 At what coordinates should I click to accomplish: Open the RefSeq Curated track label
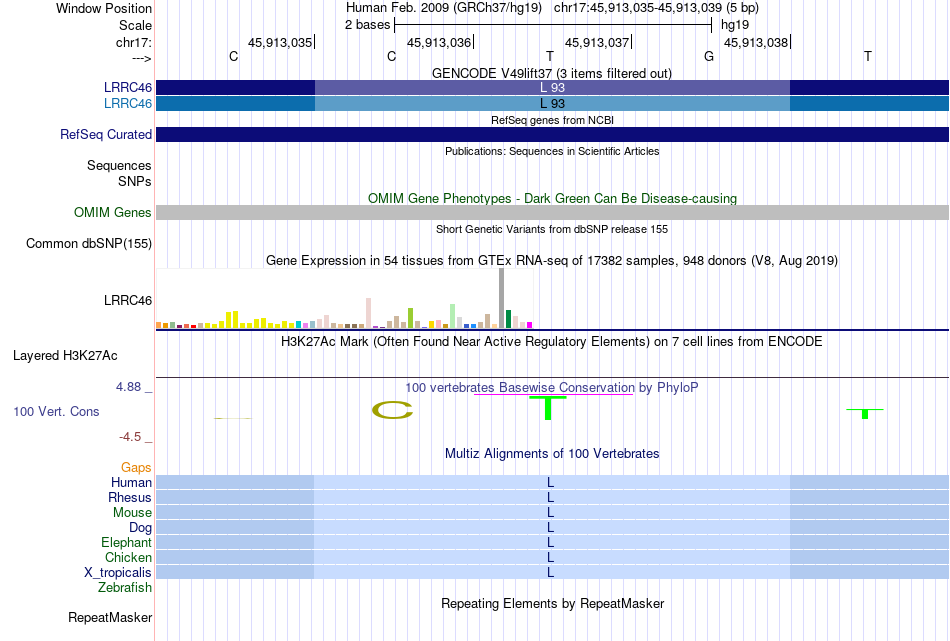pos(105,135)
